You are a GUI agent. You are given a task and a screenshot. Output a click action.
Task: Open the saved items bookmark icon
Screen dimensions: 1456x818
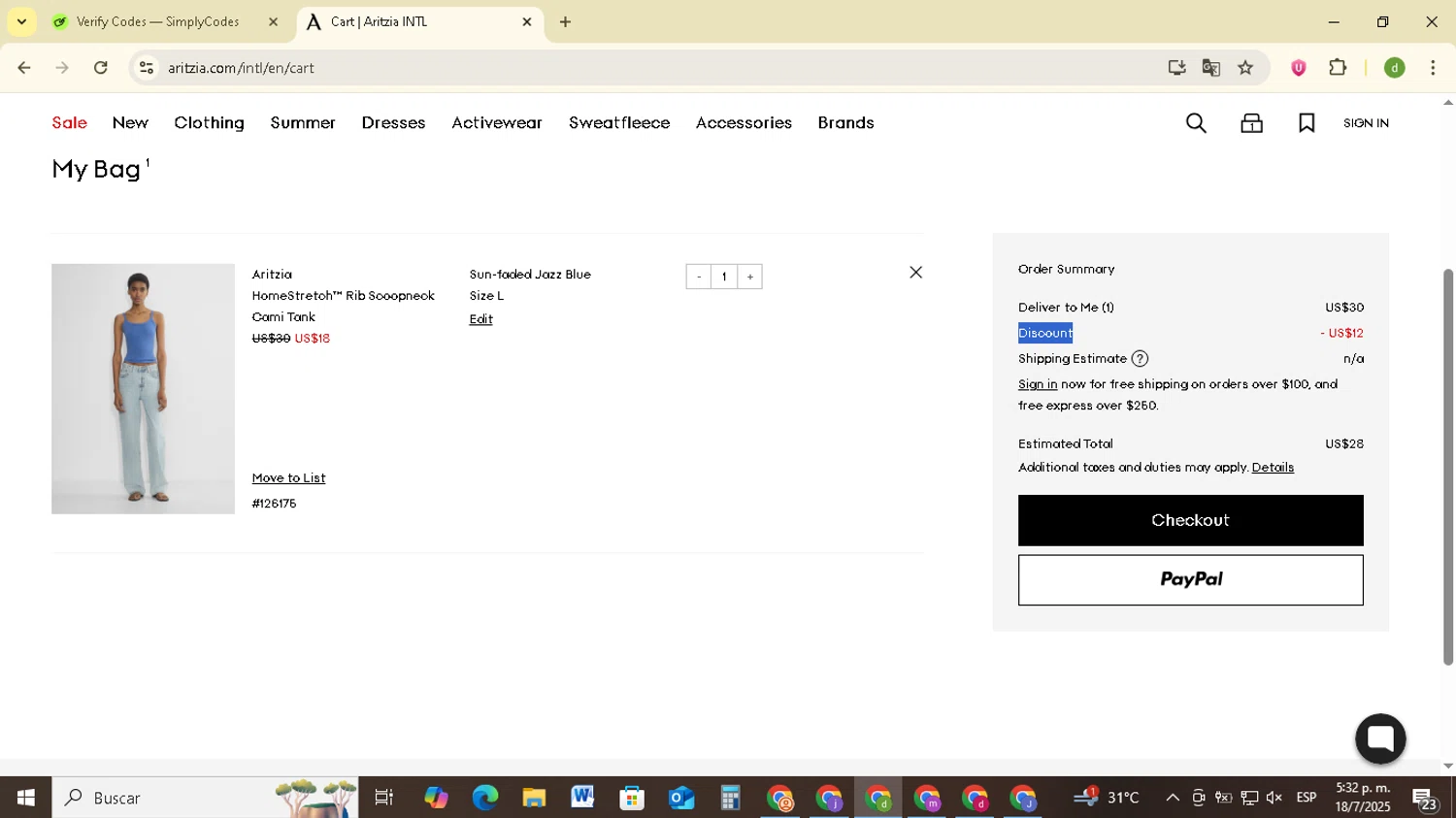[x=1307, y=123]
